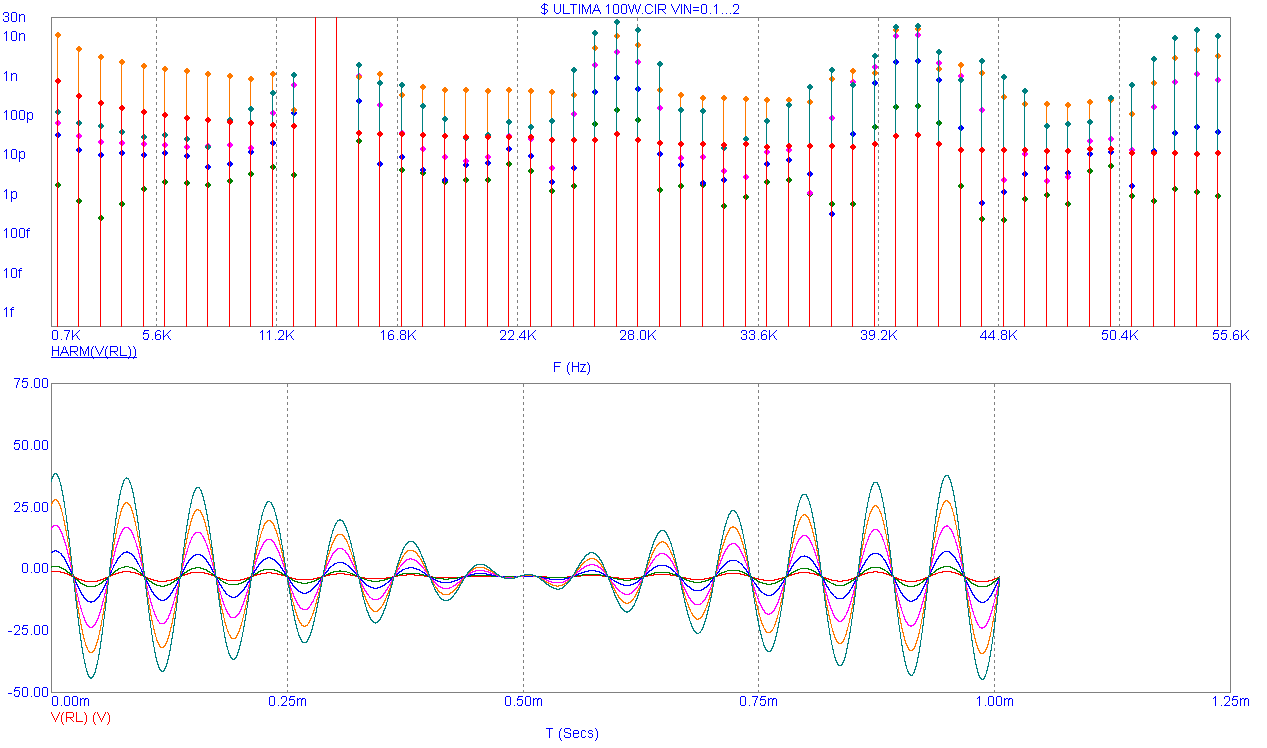Click the 'F (Hz)' frequency axis title
Image resolution: width=1267 pixels, height=748 pixels.
tap(572, 367)
